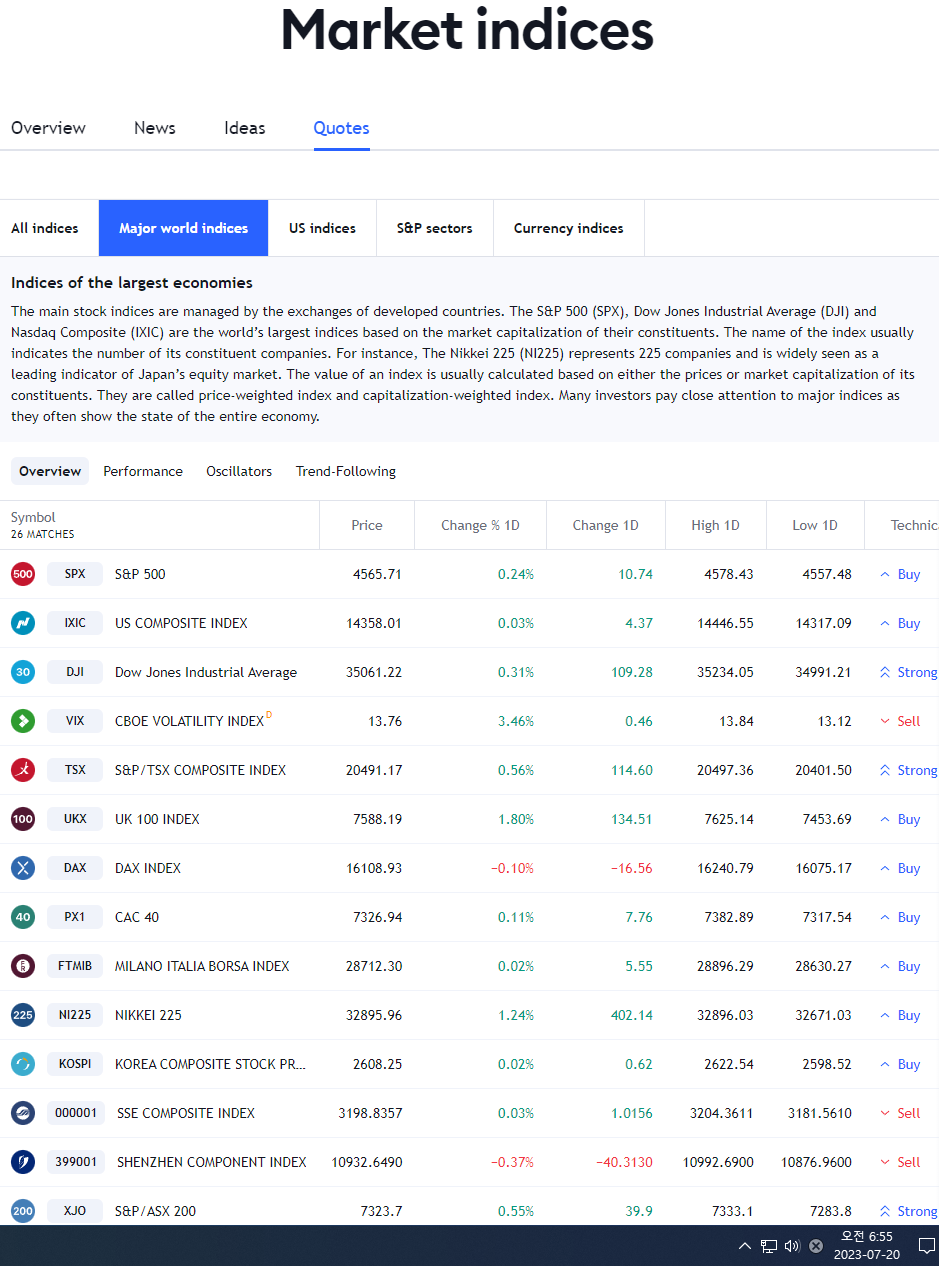Open UK 100 INDEX link
Image resolution: width=939 pixels, height=1266 pixels.
[157, 819]
